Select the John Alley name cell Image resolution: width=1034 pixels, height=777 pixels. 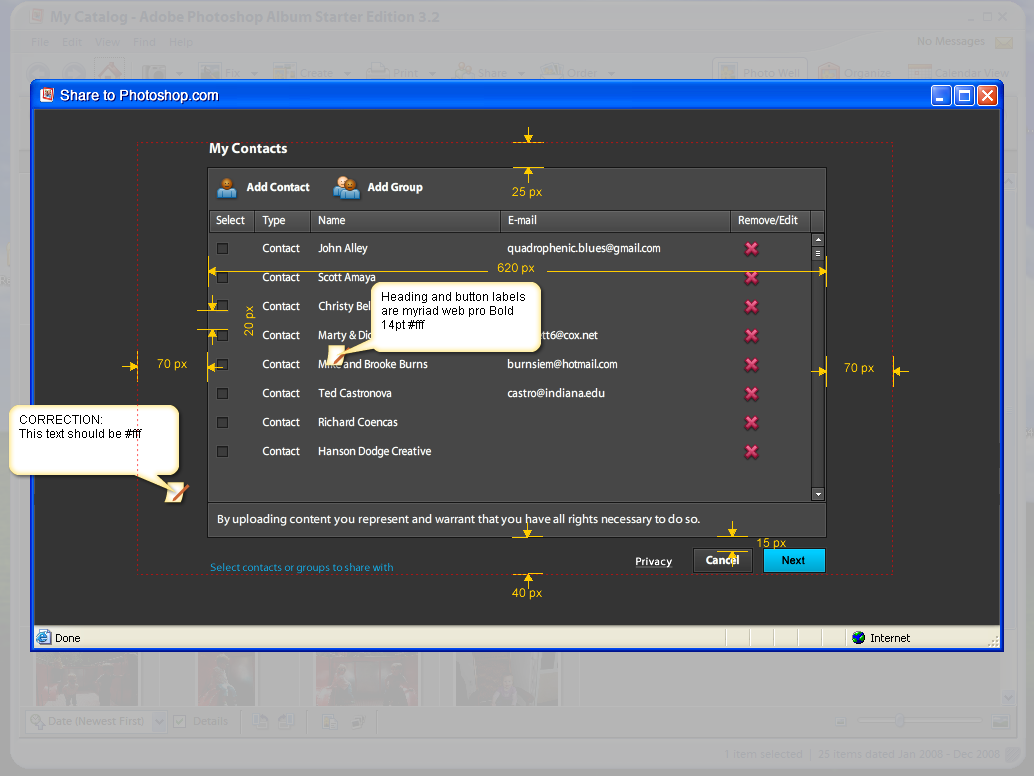pyautogui.click(x=343, y=249)
